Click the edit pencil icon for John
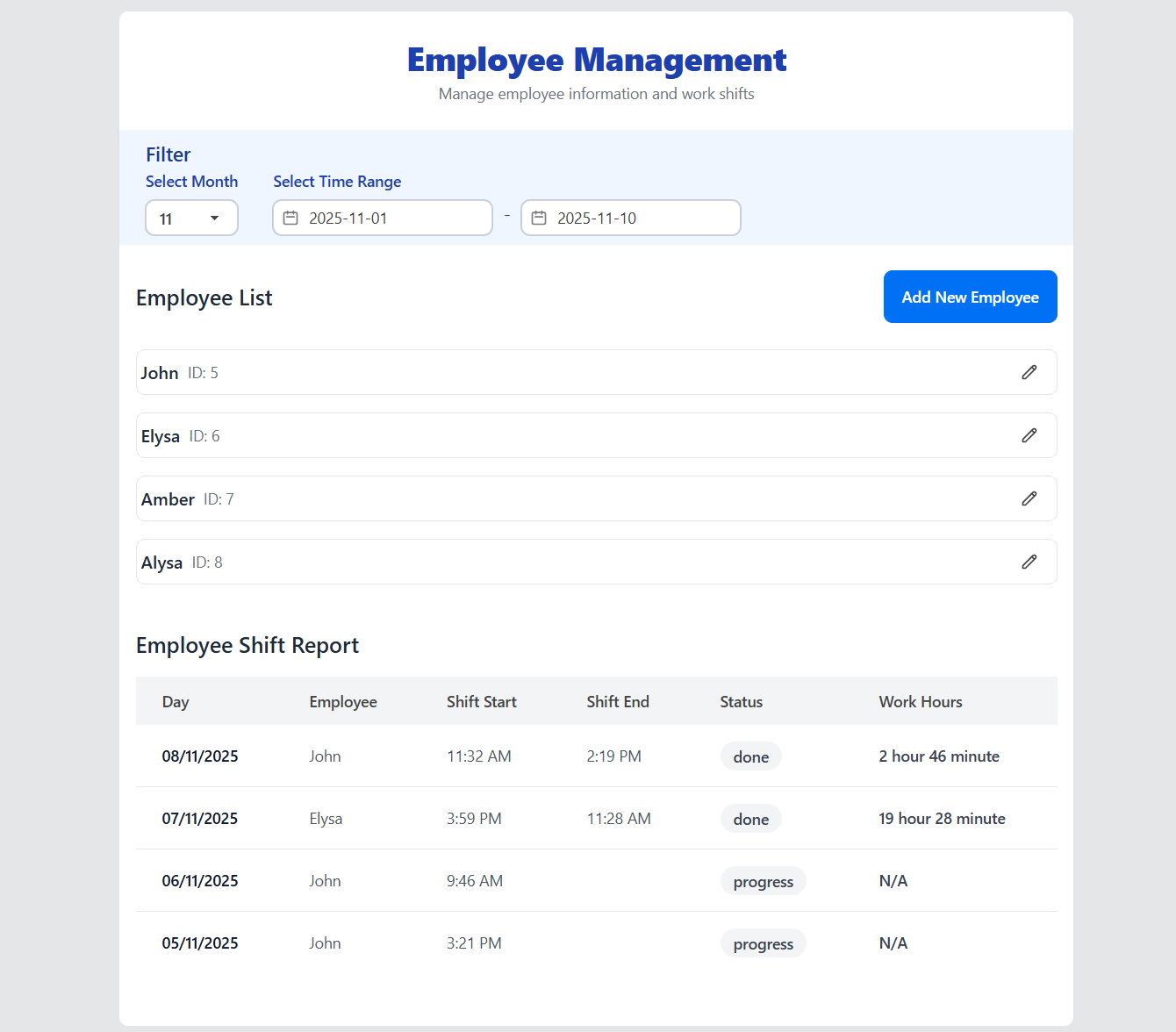This screenshot has width=1176, height=1032. pos(1029,372)
